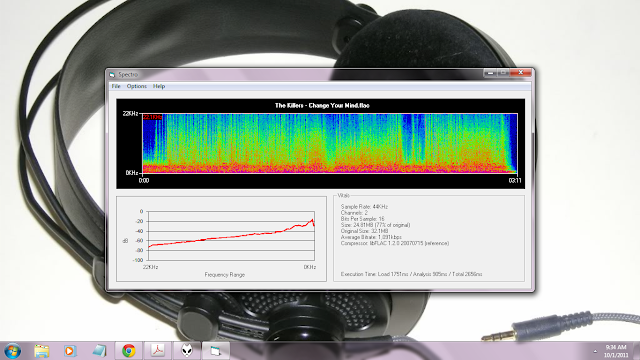The width and height of the screenshot is (640, 360).
Task: Minimize the Spectro window
Action: pos(490,73)
